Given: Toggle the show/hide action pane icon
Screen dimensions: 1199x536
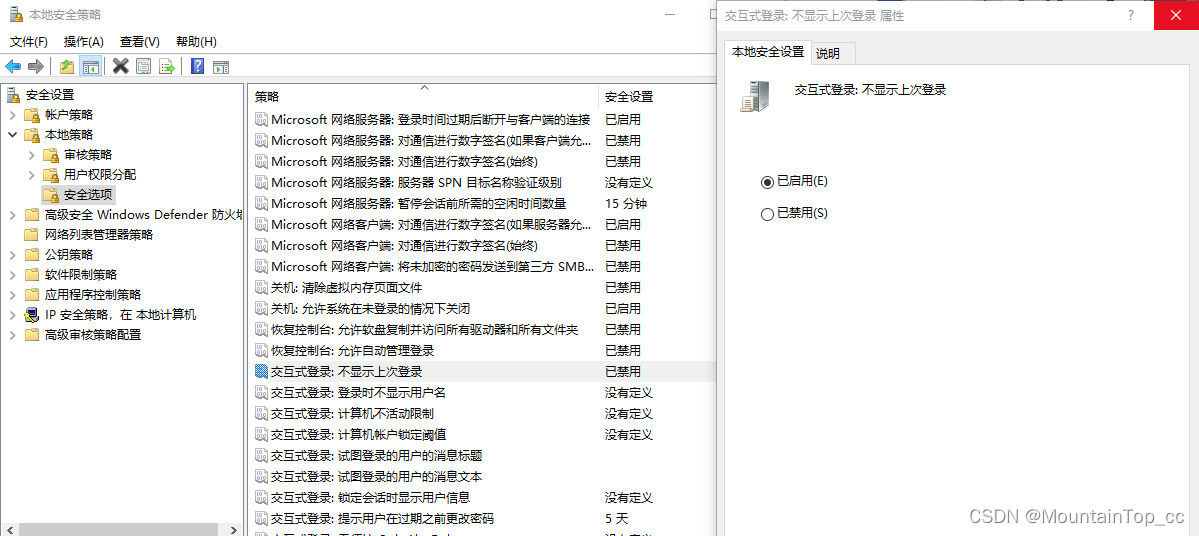Looking at the screenshot, I should click(x=221, y=67).
